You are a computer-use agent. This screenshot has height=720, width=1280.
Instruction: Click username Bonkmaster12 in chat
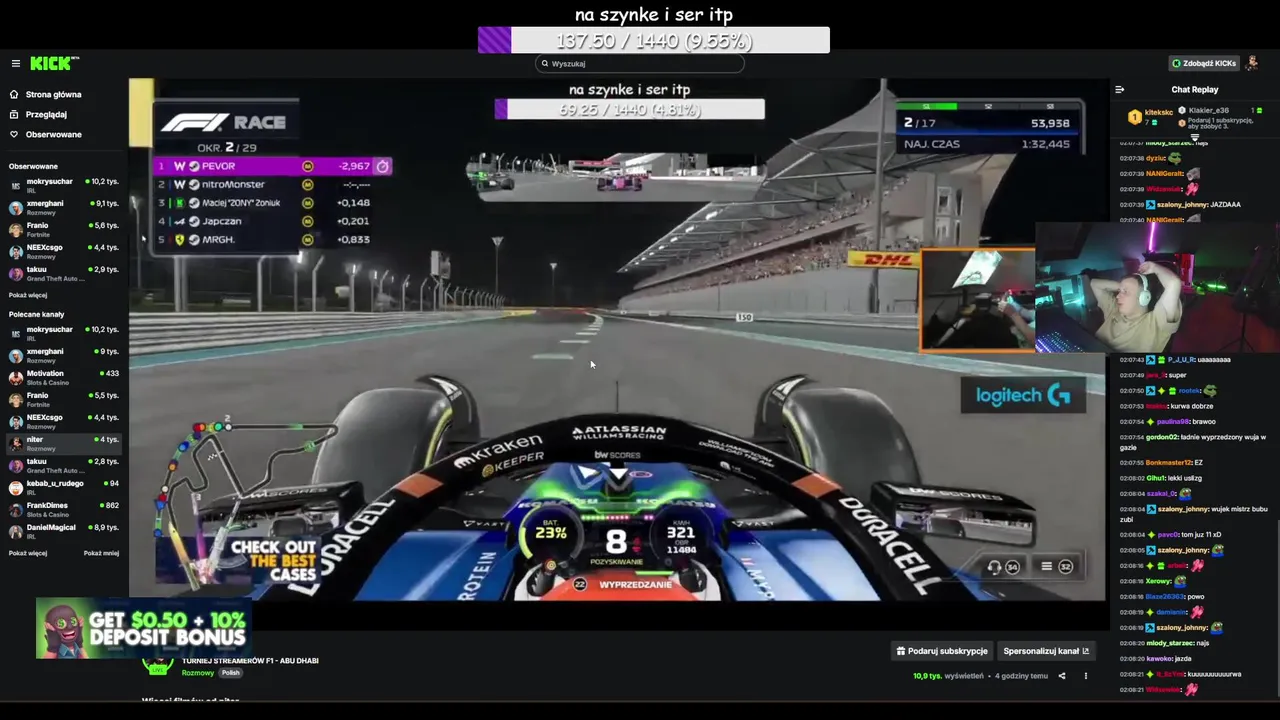point(1169,462)
